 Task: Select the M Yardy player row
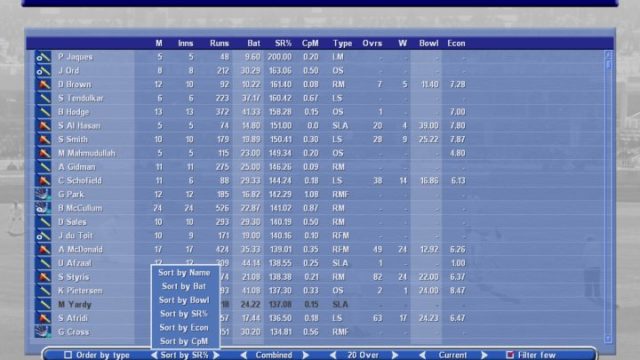(x=319, y=304)
